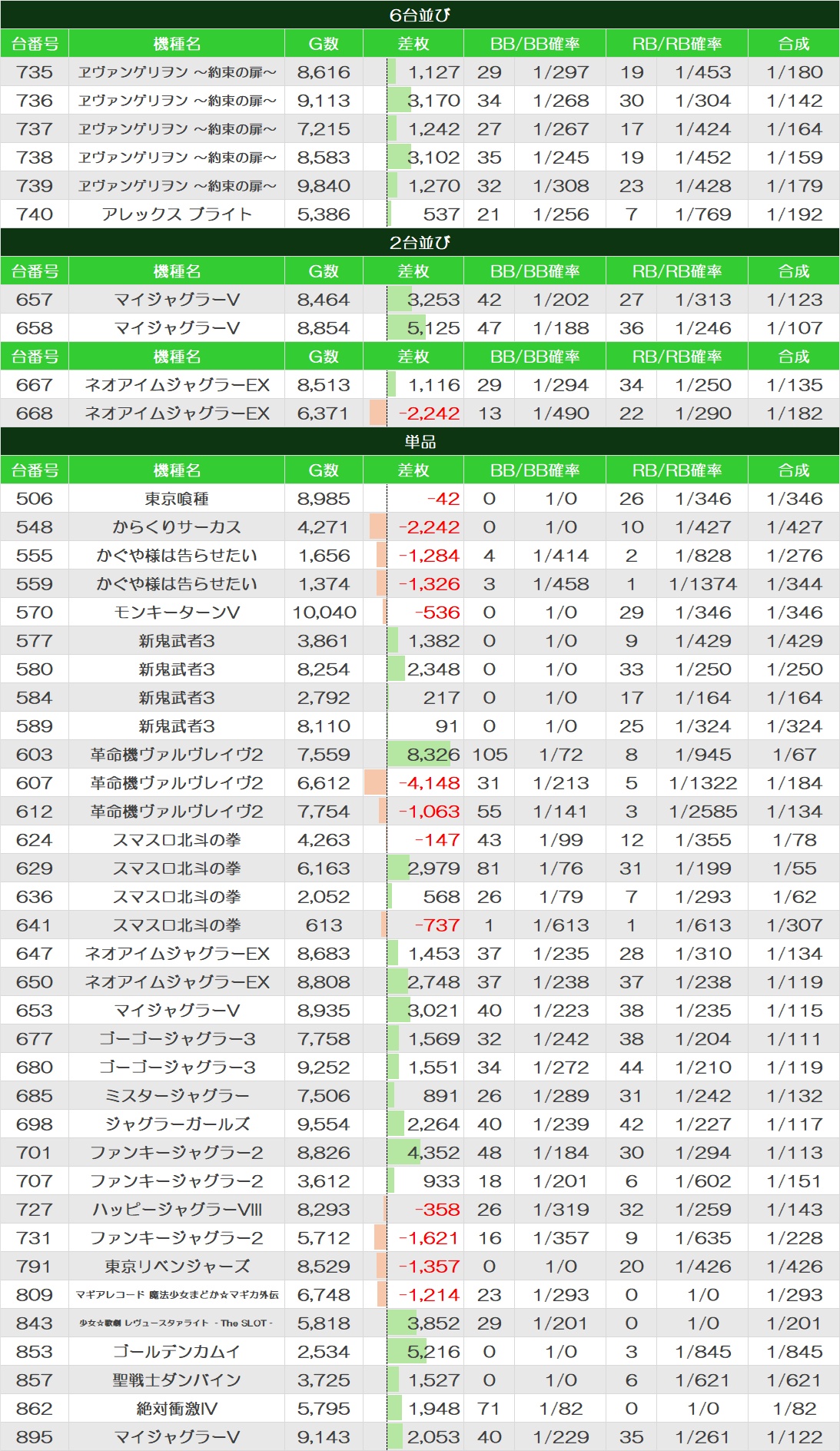Click difference 2,348 in row 580
Image resolution: width=840 pixels, height=1451 pixels.
[433, 669]
